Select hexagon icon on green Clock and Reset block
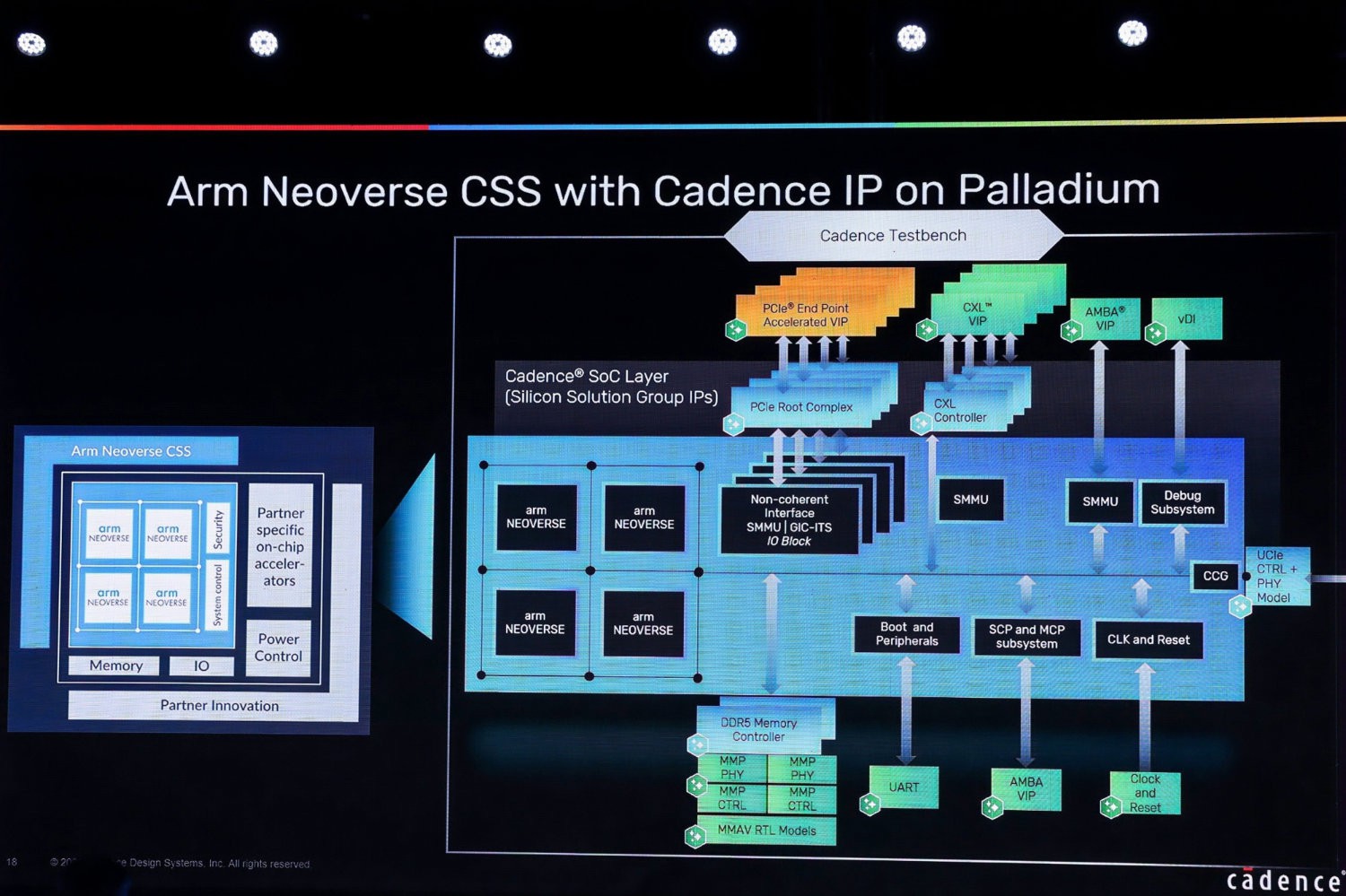The image size is (1346, 896). [x=1111, y=807]
